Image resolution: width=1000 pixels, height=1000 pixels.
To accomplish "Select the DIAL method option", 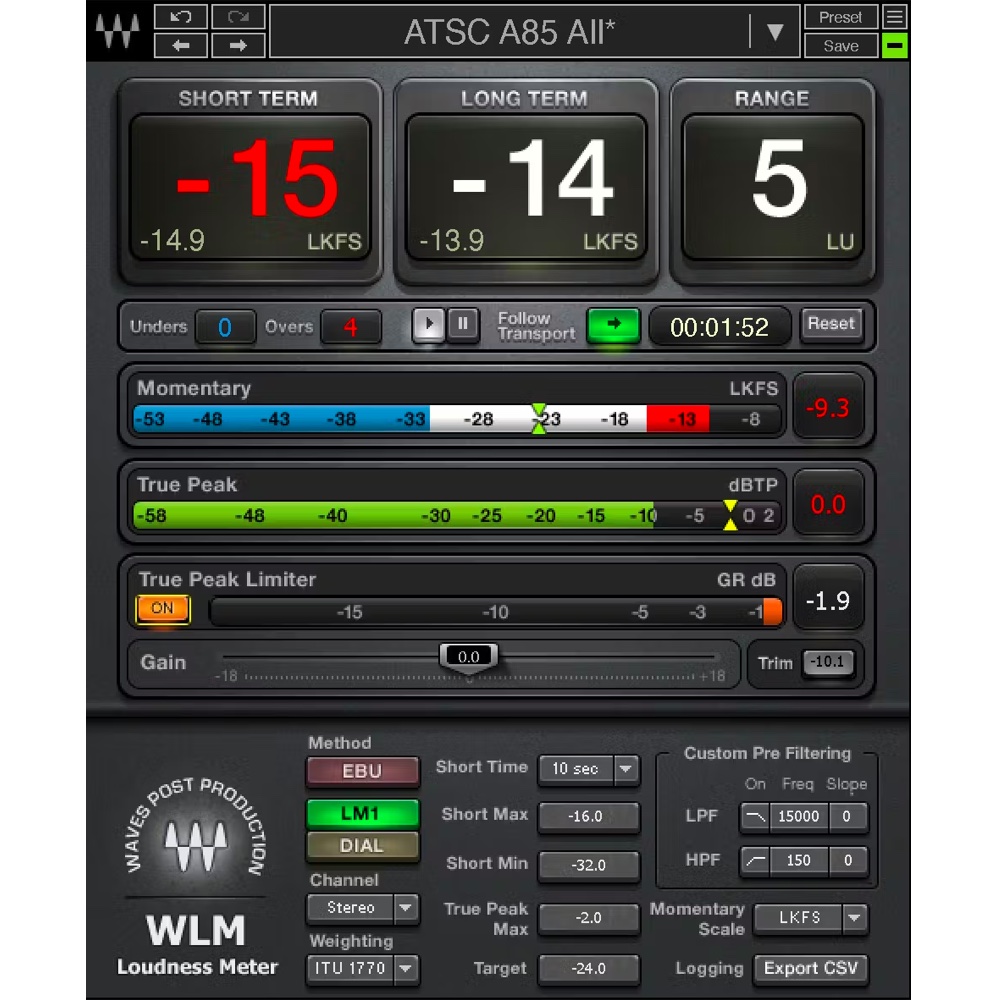I will [362, 846].
